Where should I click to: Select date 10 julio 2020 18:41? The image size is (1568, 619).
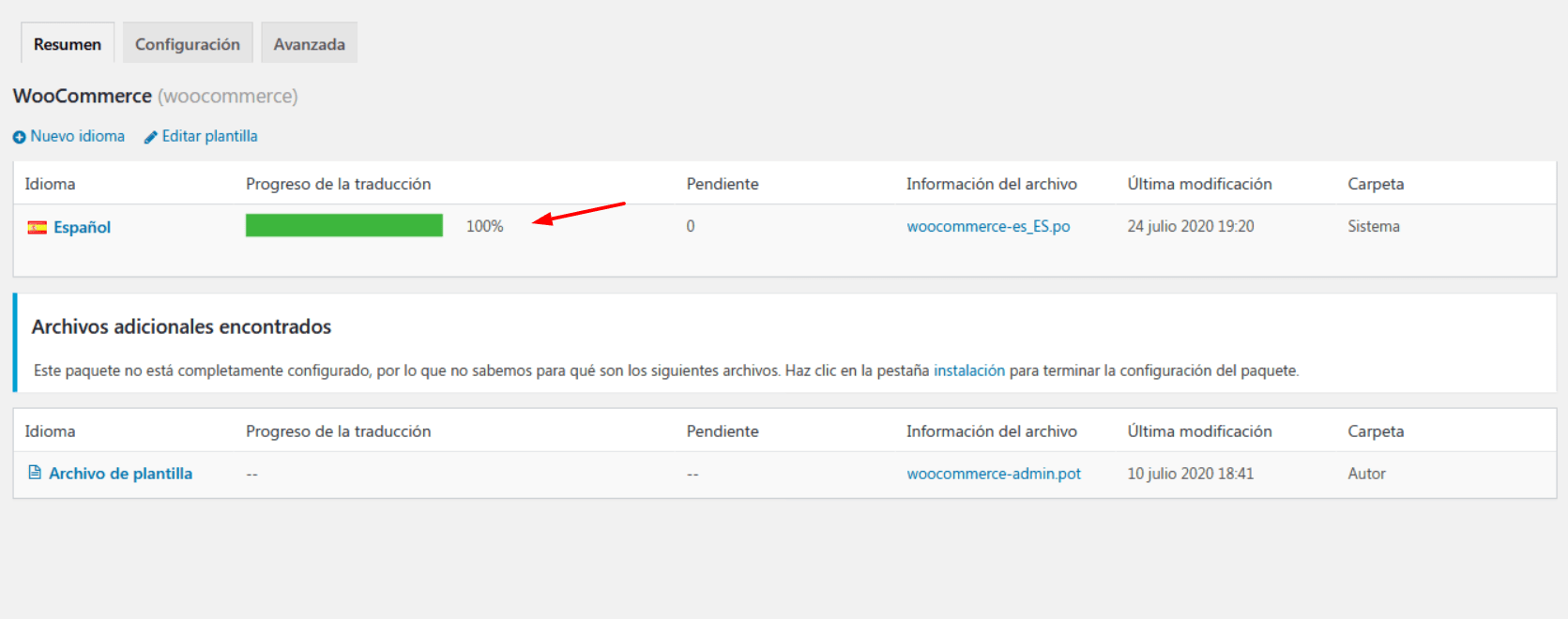(x=1190, y=474)
